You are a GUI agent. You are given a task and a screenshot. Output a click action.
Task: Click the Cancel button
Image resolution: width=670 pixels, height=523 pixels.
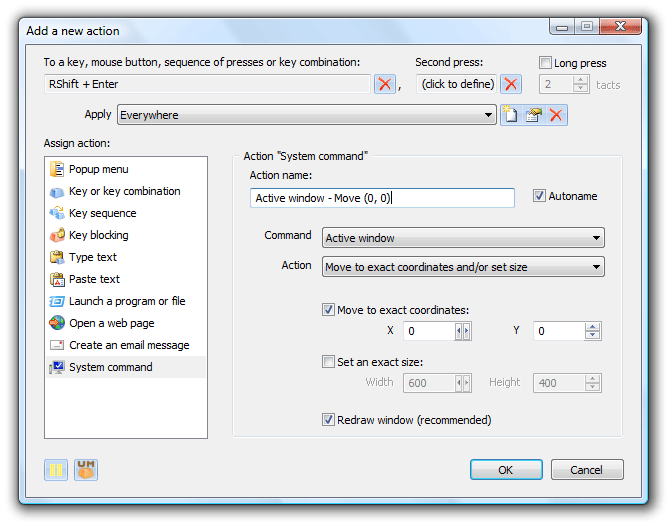pos(586,470)
